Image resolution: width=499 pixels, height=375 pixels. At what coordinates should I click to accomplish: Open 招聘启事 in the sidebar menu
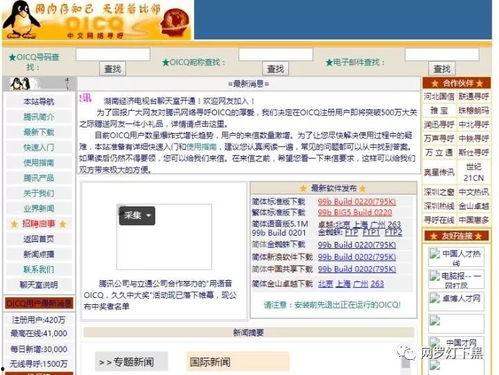pos(39,224)
